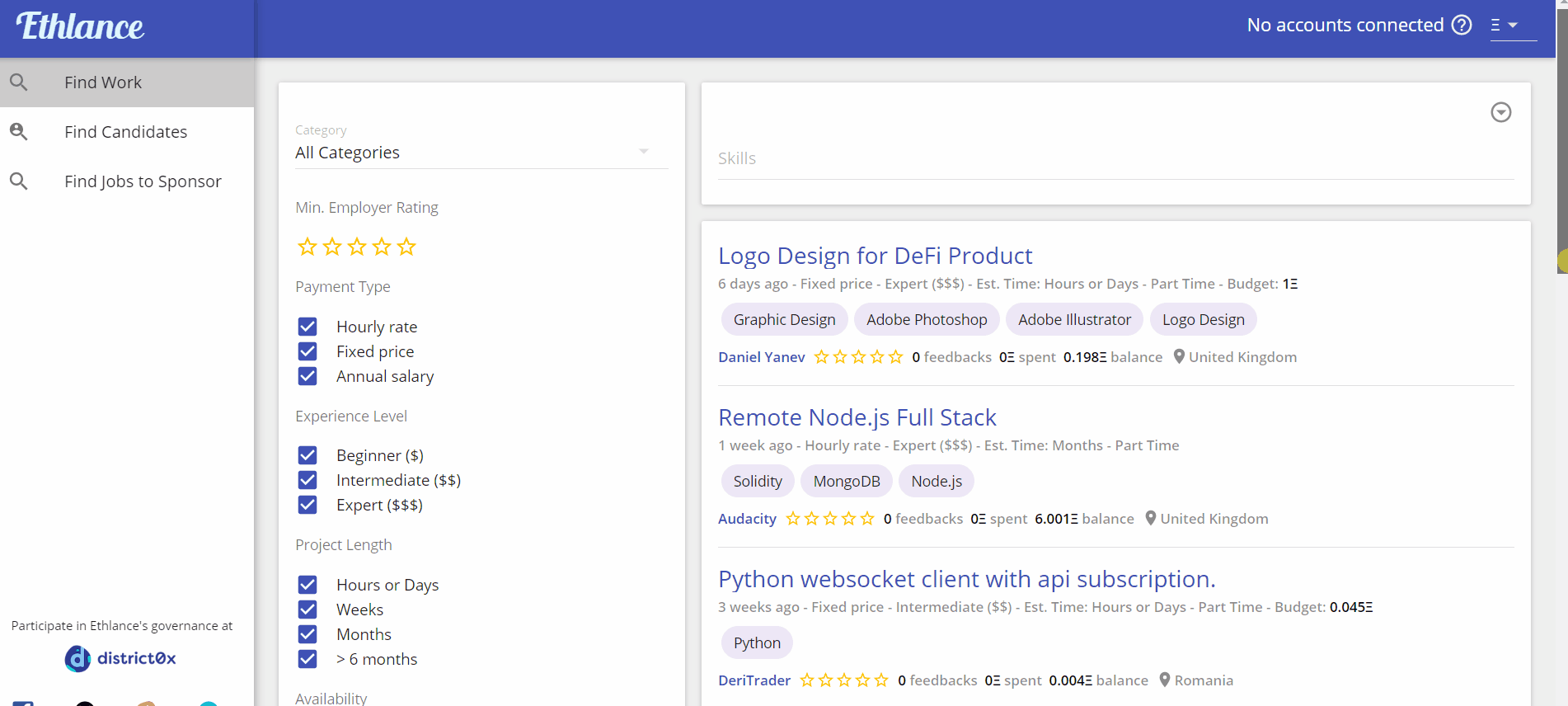The width and height of the screenshot is (1568, 706).
Task: Open the currency selector dropdown
Action: tap(1513, 26)
